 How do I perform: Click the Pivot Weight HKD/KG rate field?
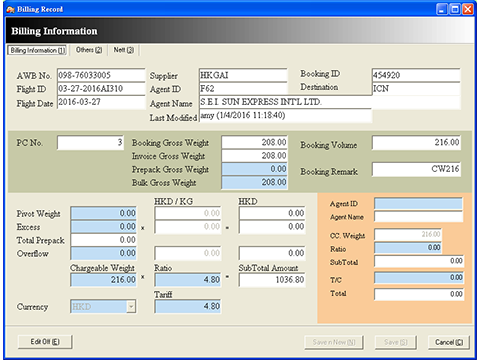[188, 213]
